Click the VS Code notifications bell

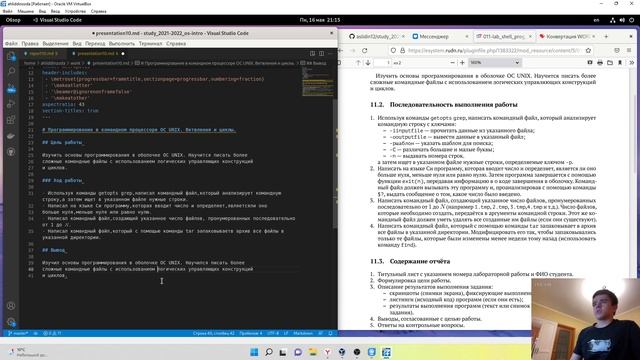330,333
